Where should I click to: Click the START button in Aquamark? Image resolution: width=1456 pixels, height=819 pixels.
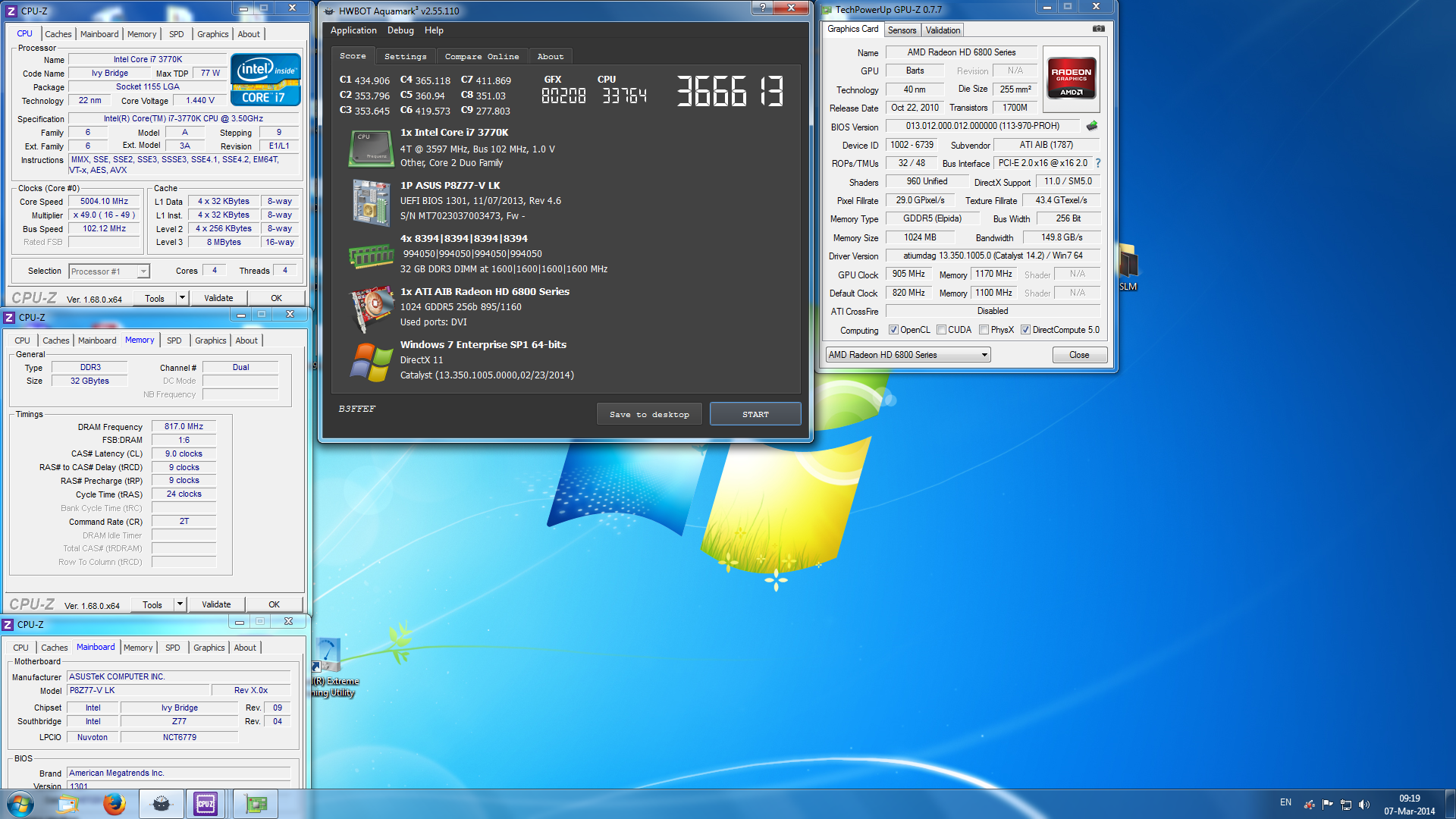point(755,414)
